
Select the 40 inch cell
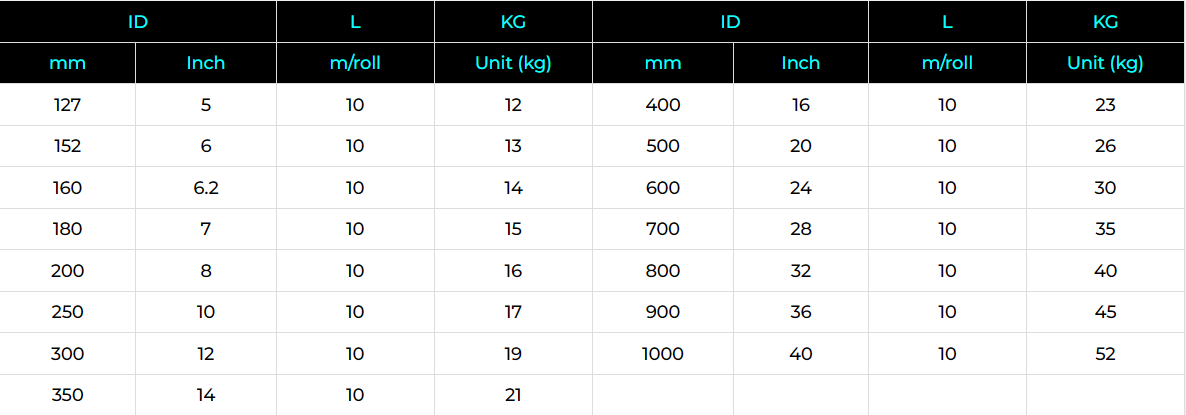800,354
